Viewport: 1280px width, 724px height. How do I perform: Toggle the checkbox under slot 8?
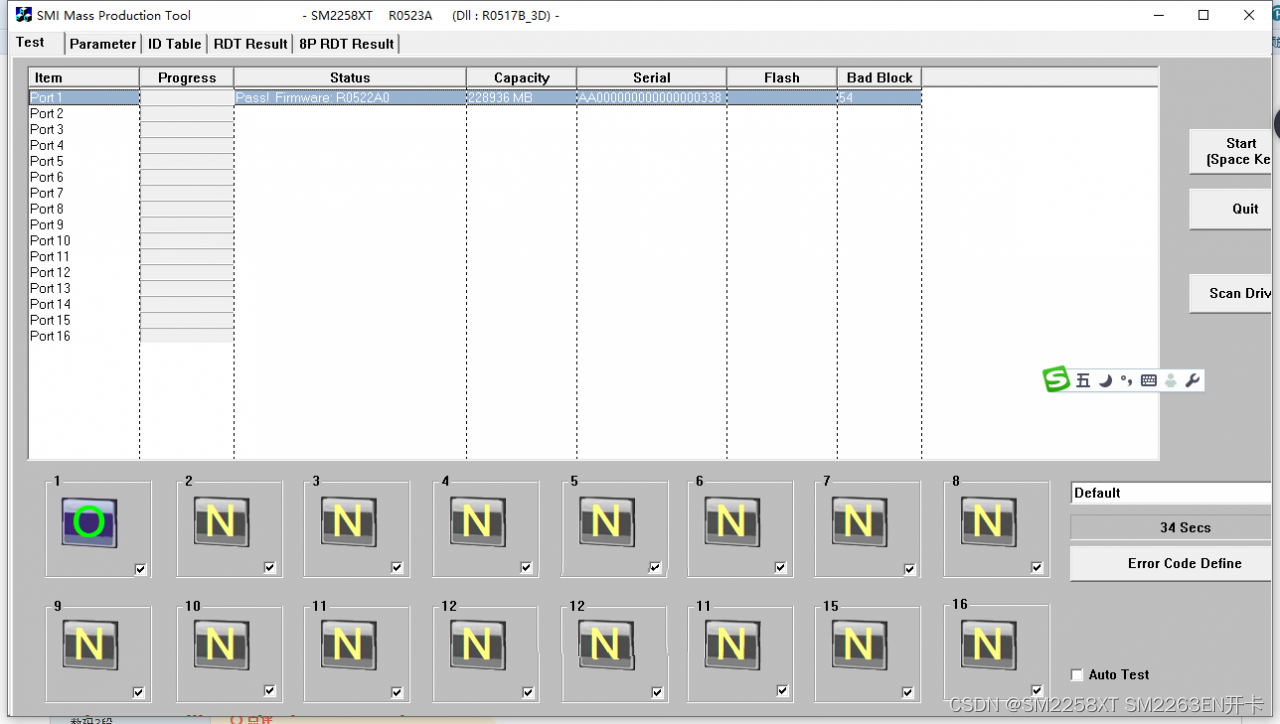click(x=1037, y=568)
